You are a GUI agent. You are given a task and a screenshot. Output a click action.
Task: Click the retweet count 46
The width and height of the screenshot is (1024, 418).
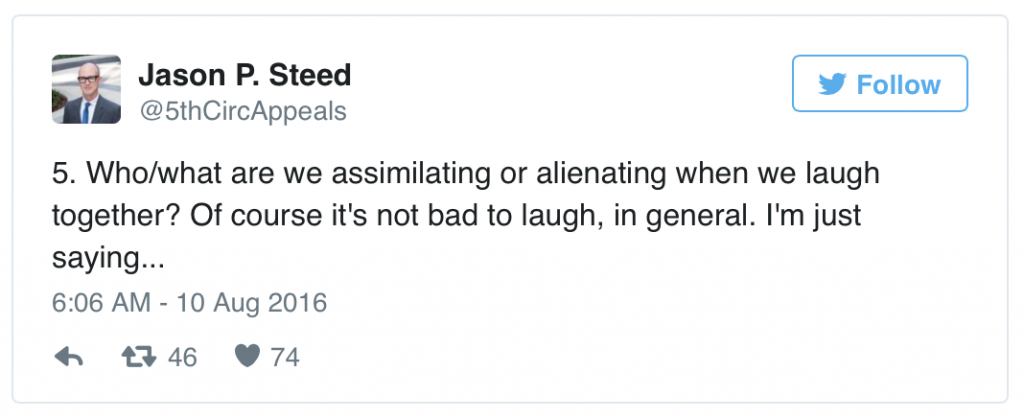183,357
